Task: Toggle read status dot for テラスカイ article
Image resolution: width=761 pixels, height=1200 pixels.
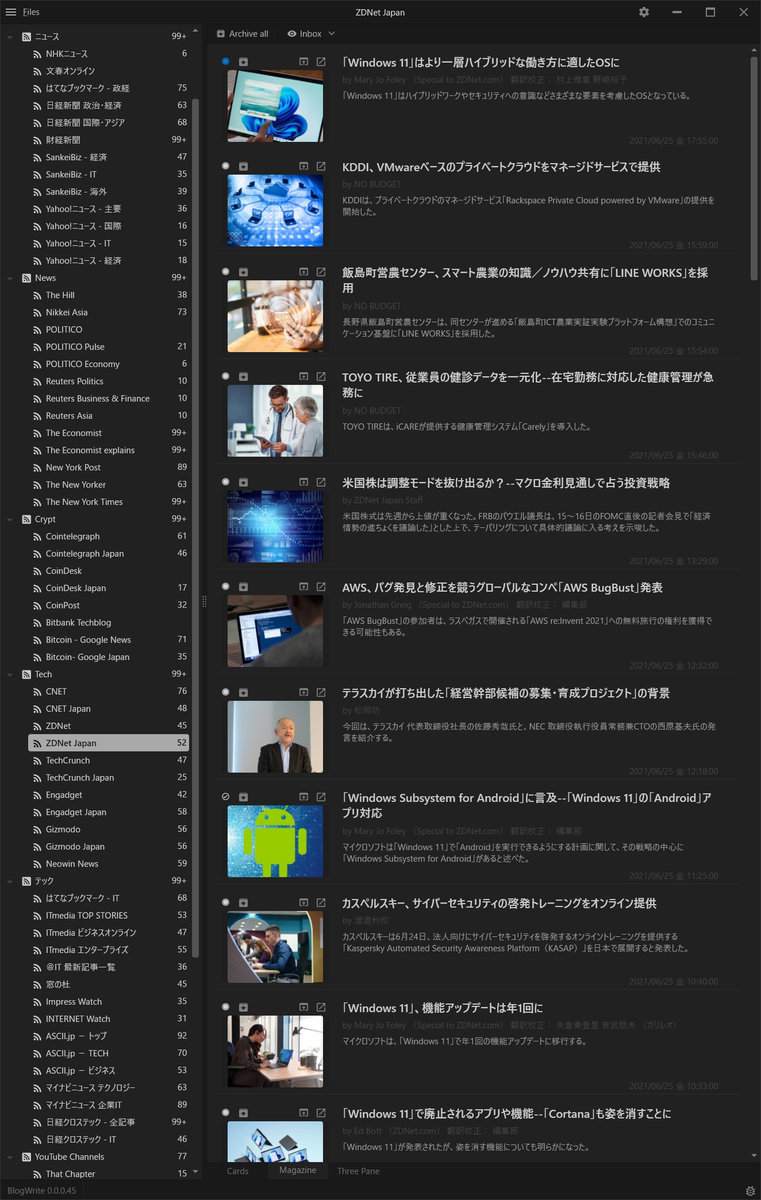Action: pyautogui.click(x=226, y=691)
